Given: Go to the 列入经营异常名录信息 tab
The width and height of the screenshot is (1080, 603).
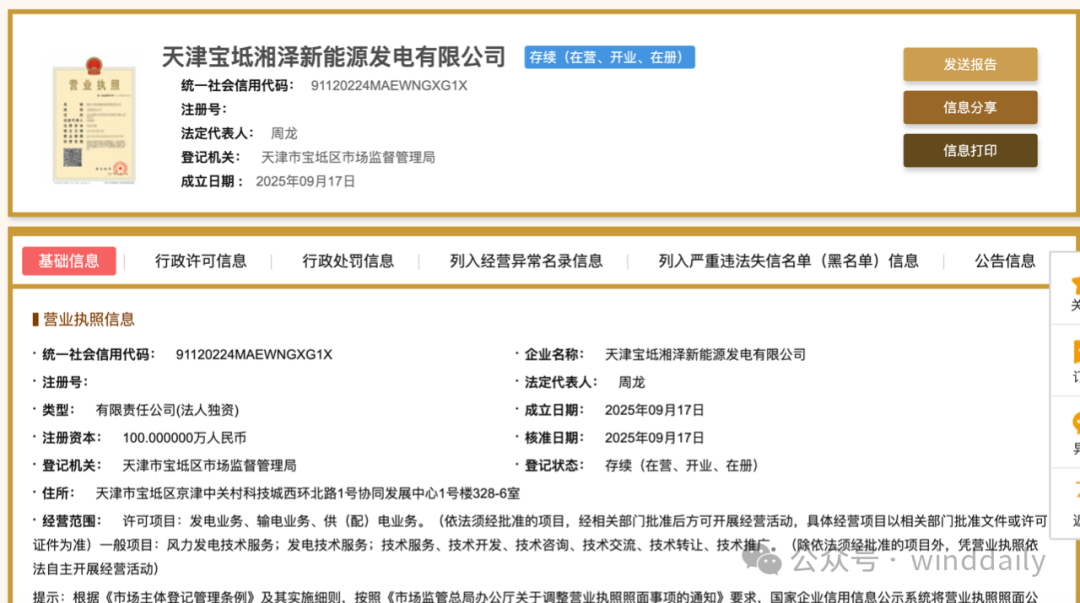Looking at the screenshot, I should coord(526,261).
